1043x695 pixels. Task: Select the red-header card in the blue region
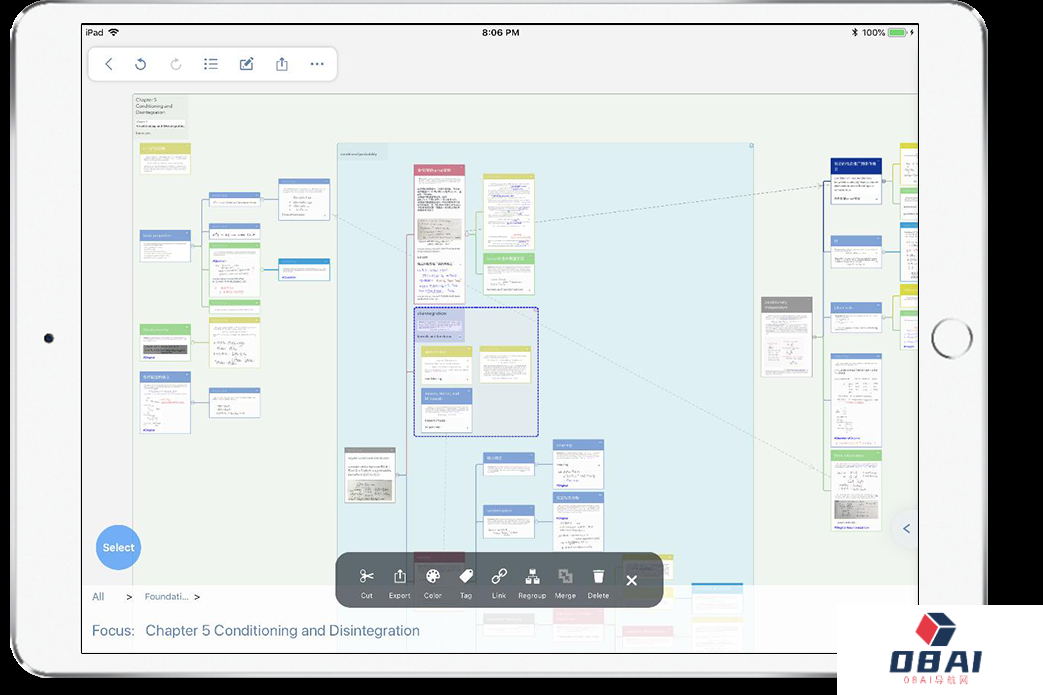(x=439, y=234)
